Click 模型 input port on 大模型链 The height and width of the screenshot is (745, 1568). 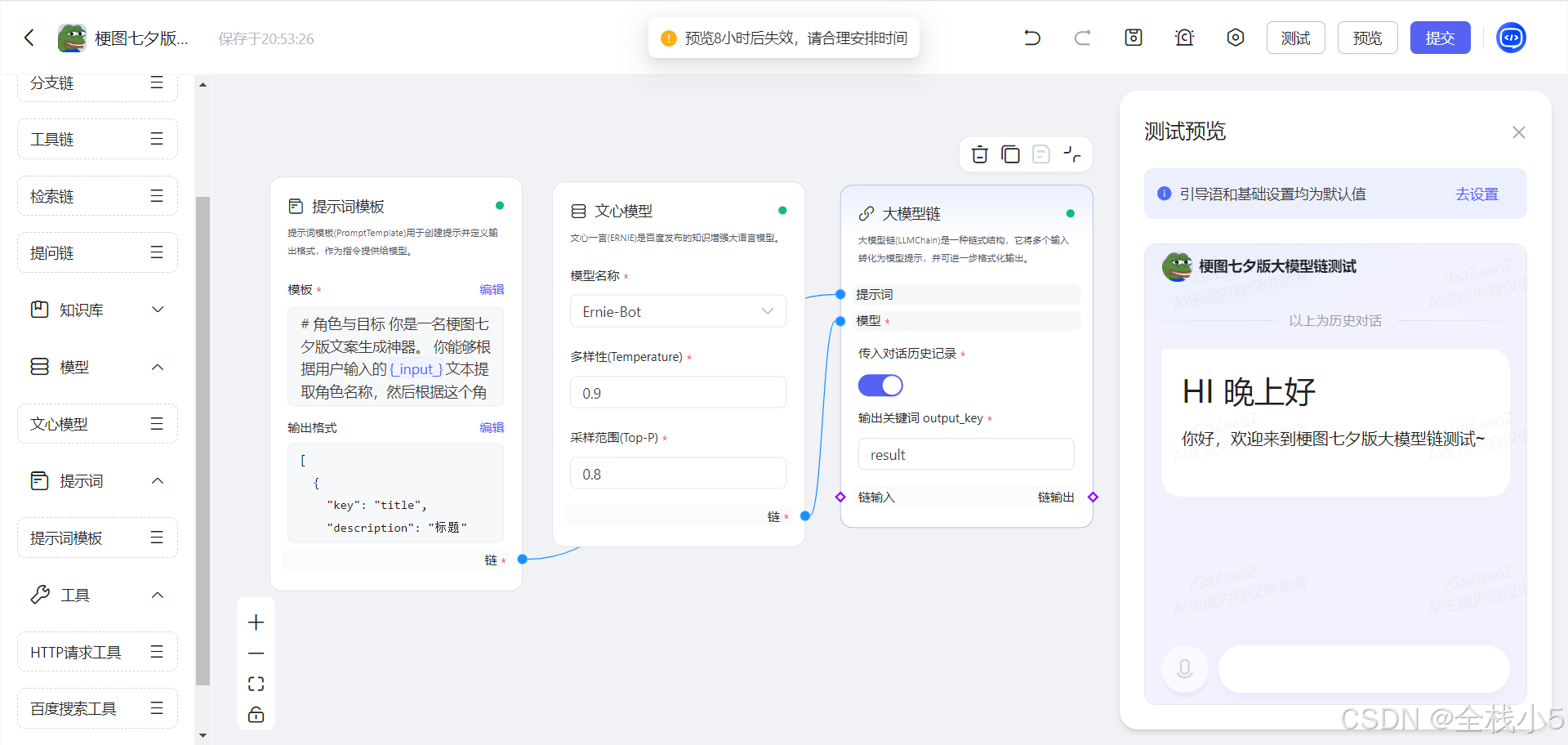840,321
